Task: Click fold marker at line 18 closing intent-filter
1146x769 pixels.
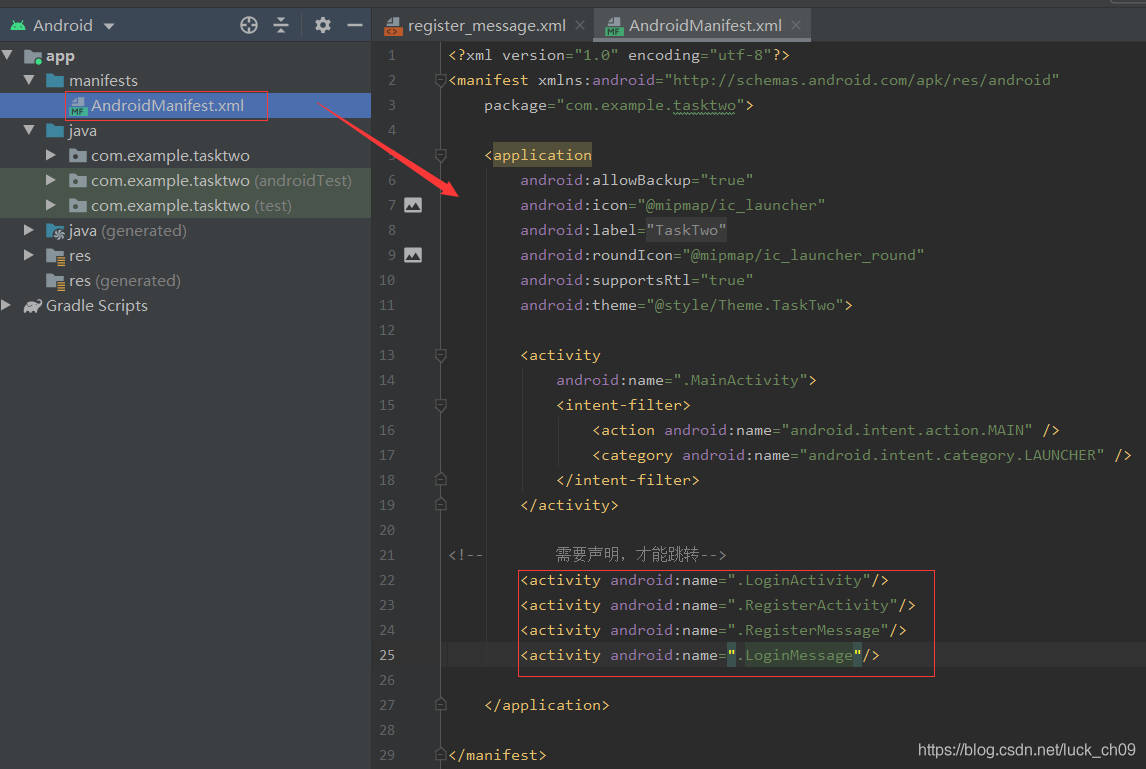Action: 441,480
